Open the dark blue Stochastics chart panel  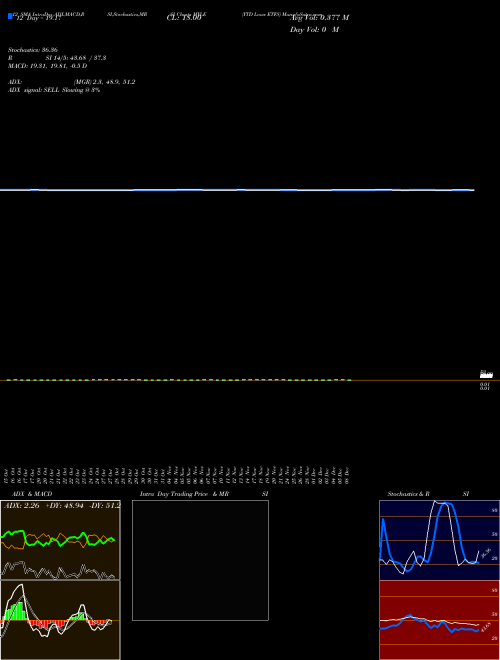pos(439,540)
